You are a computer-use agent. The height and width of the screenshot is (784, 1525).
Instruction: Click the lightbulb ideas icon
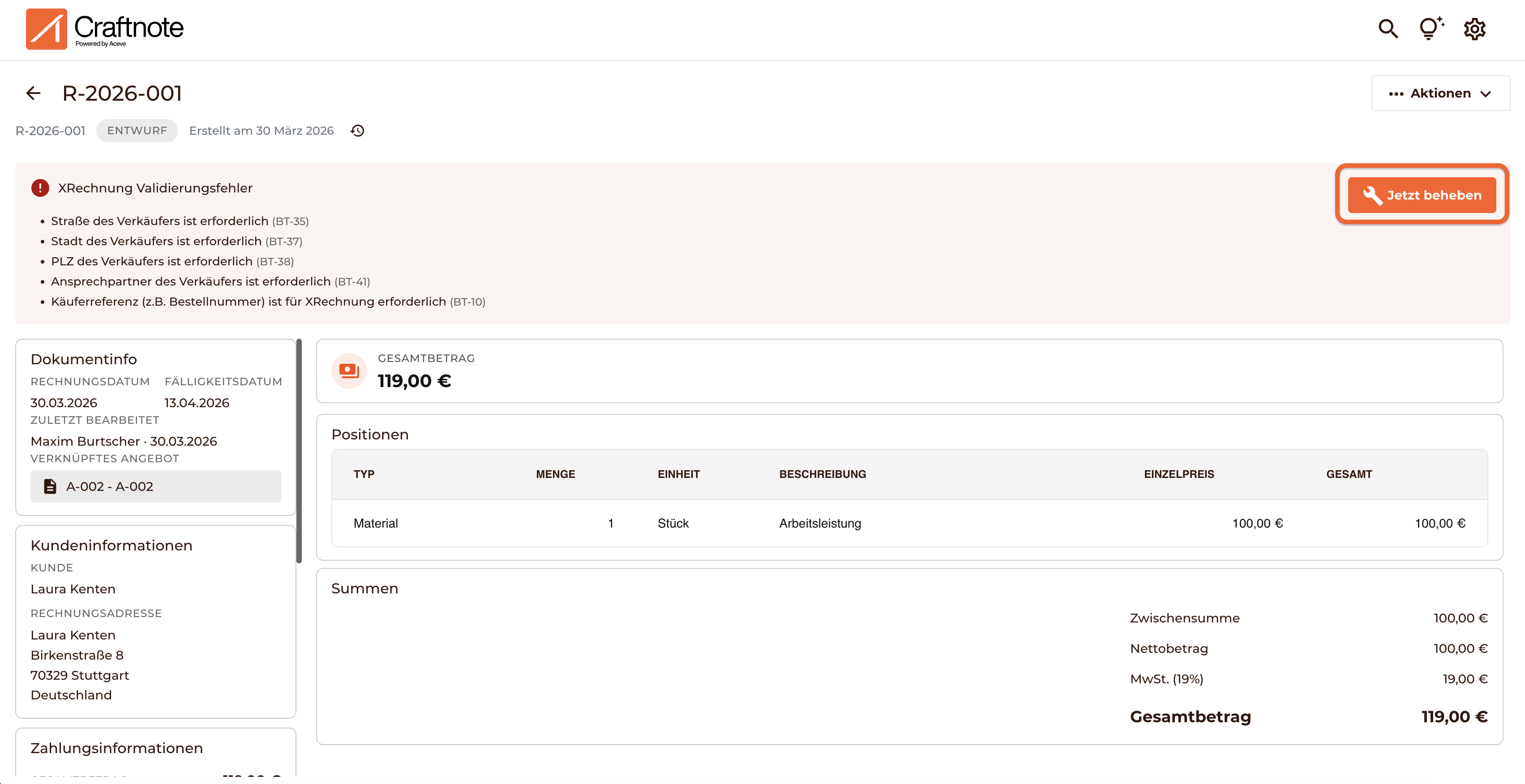coord(1430,28)
